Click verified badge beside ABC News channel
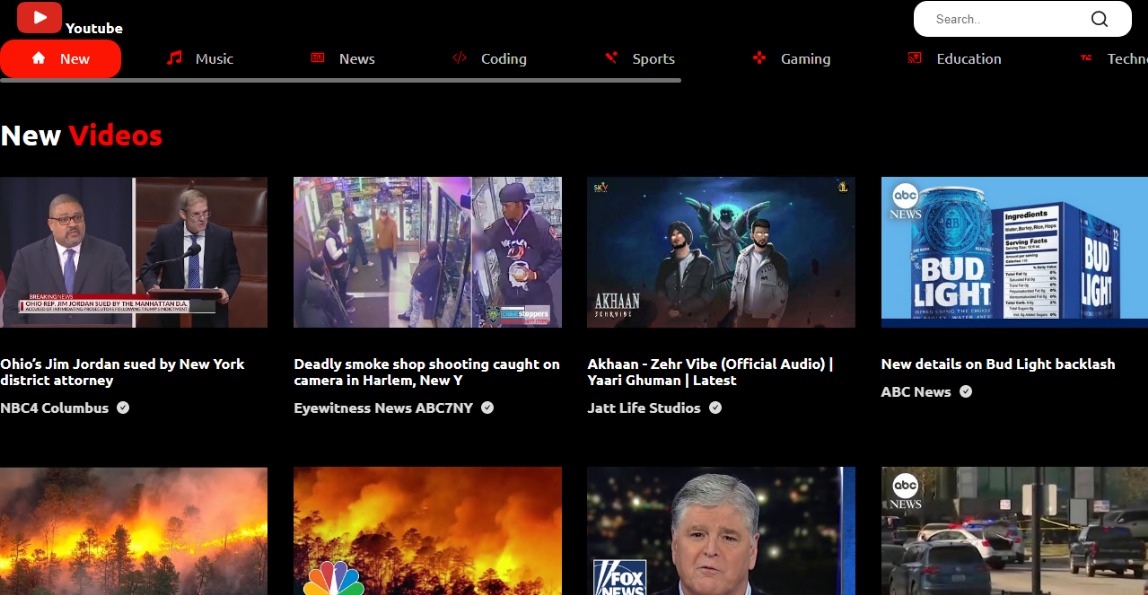1148x595 pixels. point(966,392)
